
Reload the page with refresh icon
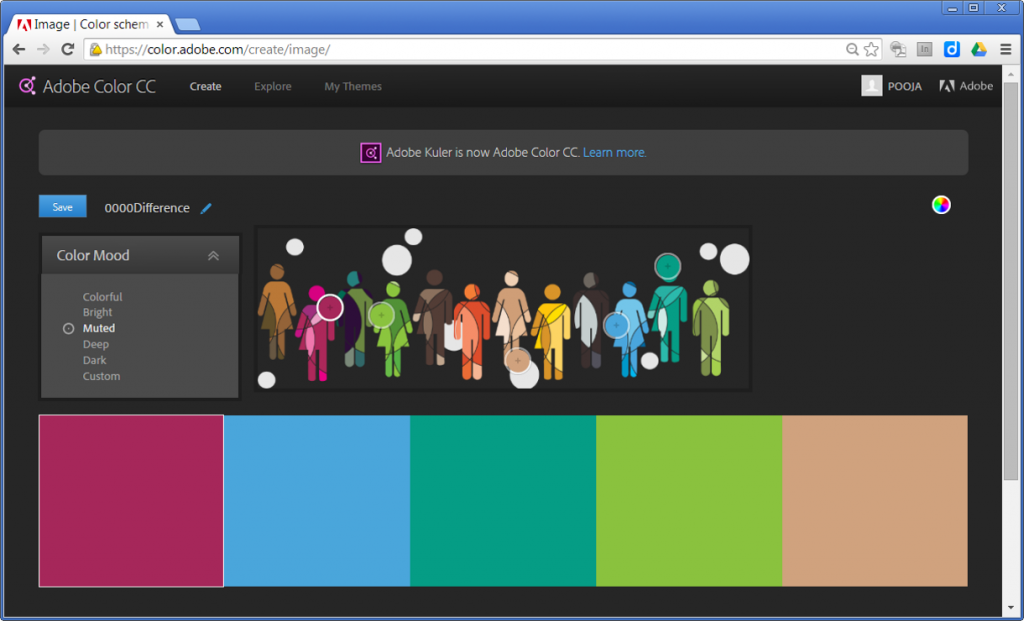(x=68, y=49)
